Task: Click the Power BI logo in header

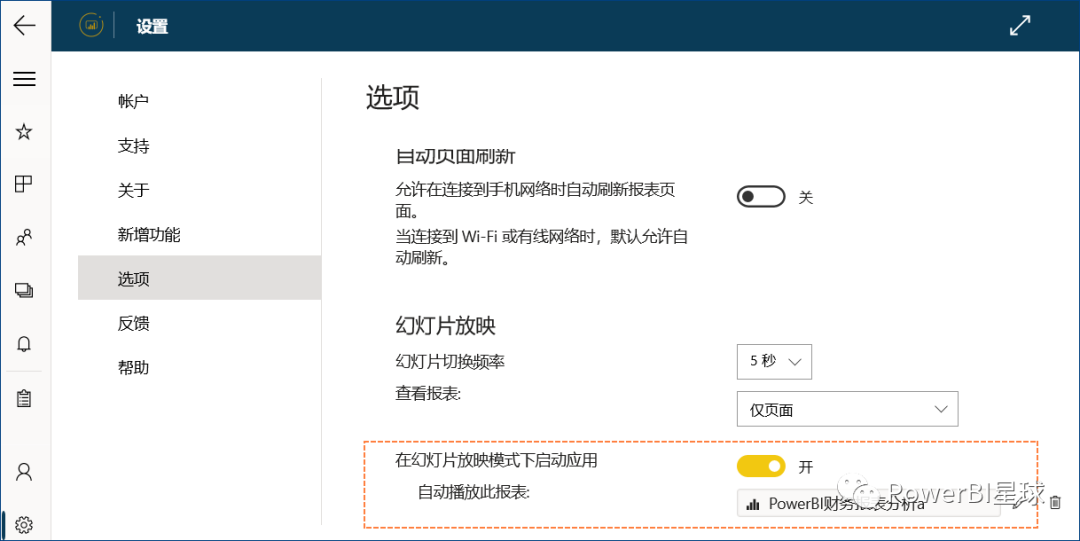Action: tap(91, 25)
